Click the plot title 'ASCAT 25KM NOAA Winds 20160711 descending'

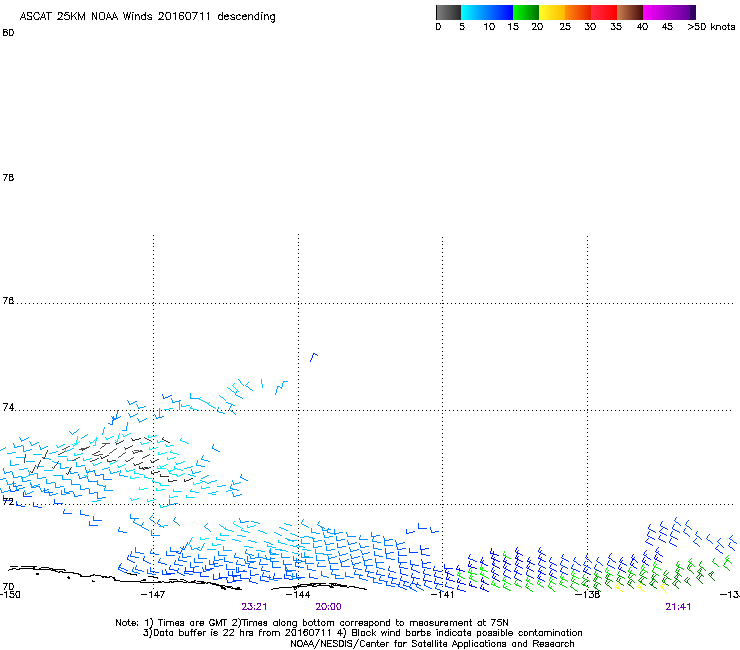tap(147, 17)
